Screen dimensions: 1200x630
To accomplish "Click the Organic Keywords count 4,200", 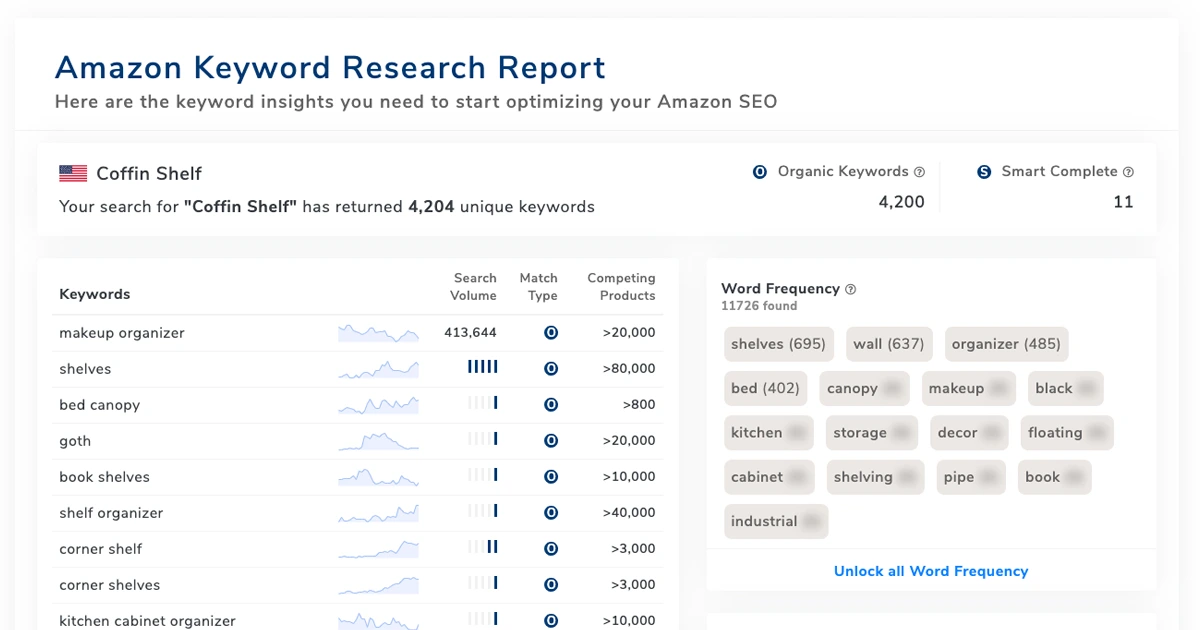I will pos(902,202).
